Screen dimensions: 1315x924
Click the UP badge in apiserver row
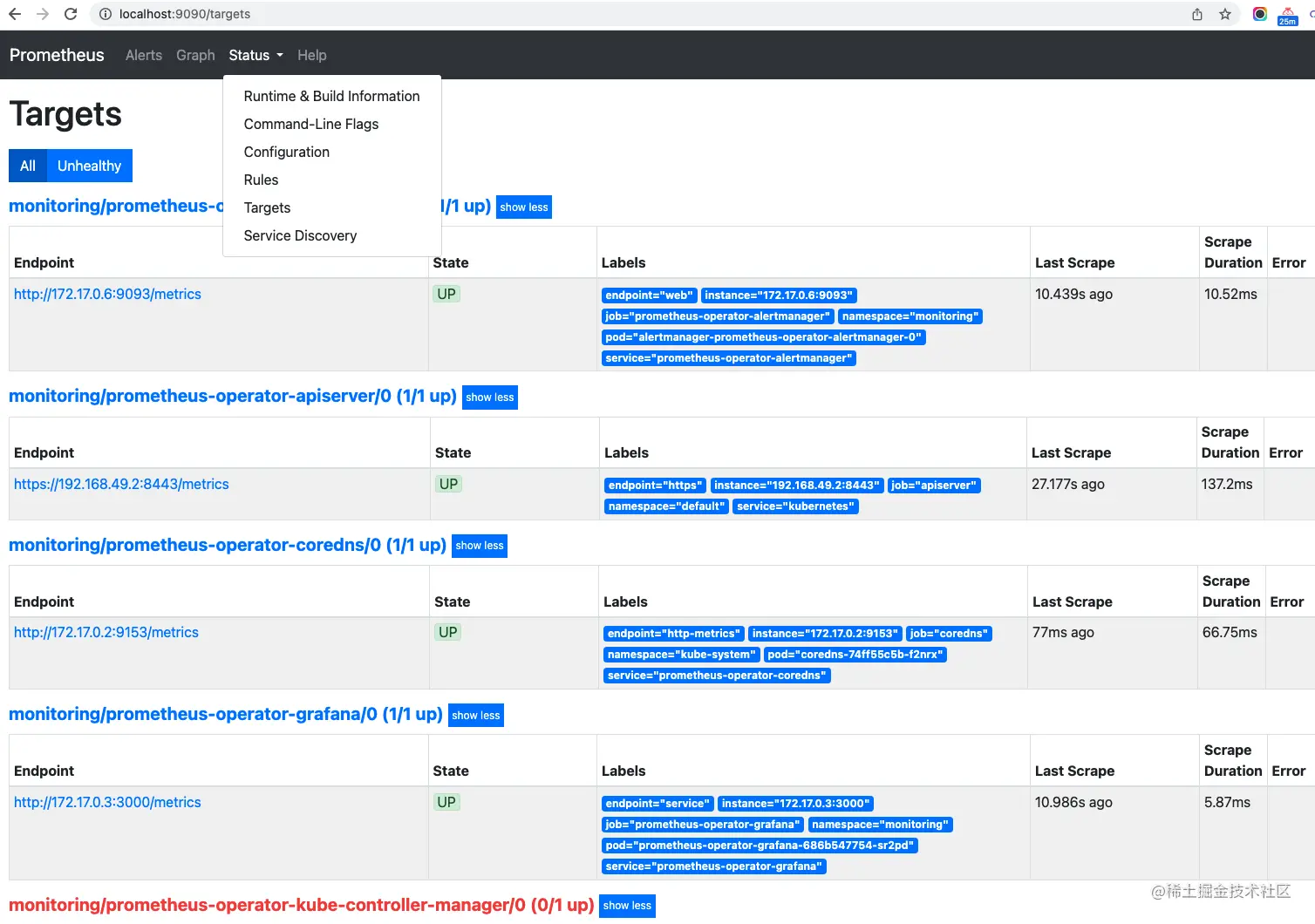coord(449,484)
